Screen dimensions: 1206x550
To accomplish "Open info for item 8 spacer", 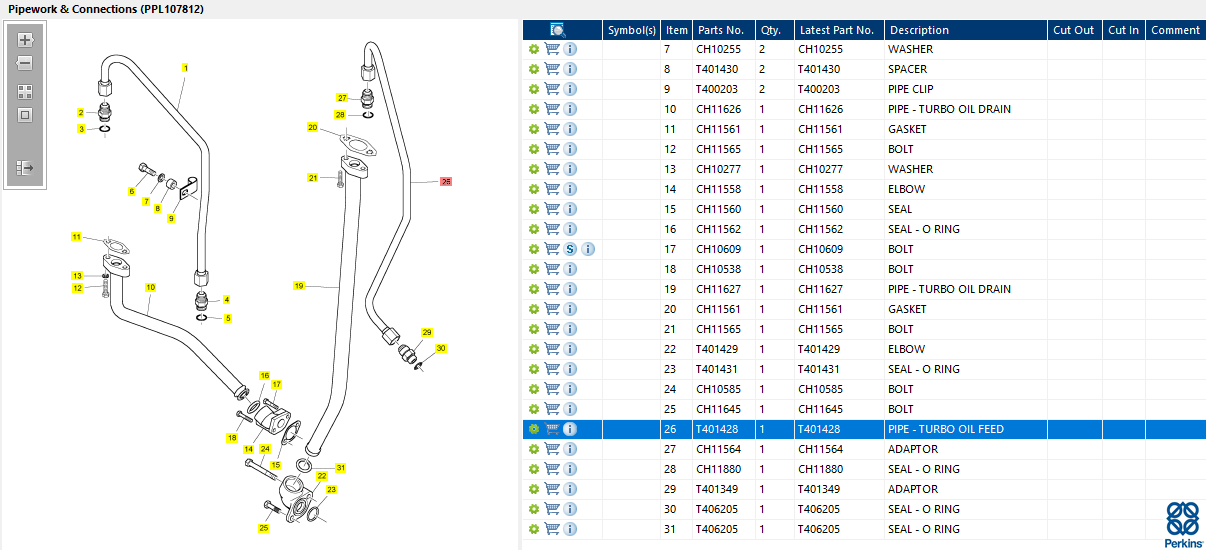I will click(570, 69).
